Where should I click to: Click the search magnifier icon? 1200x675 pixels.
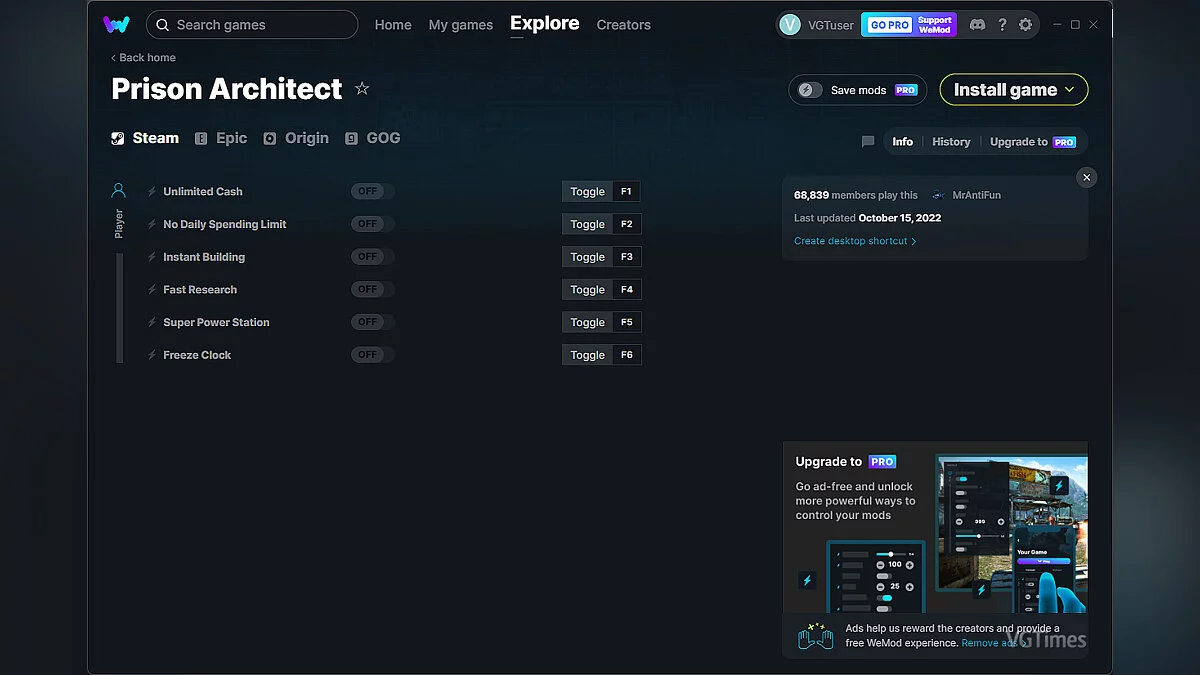tap(163, 25)
